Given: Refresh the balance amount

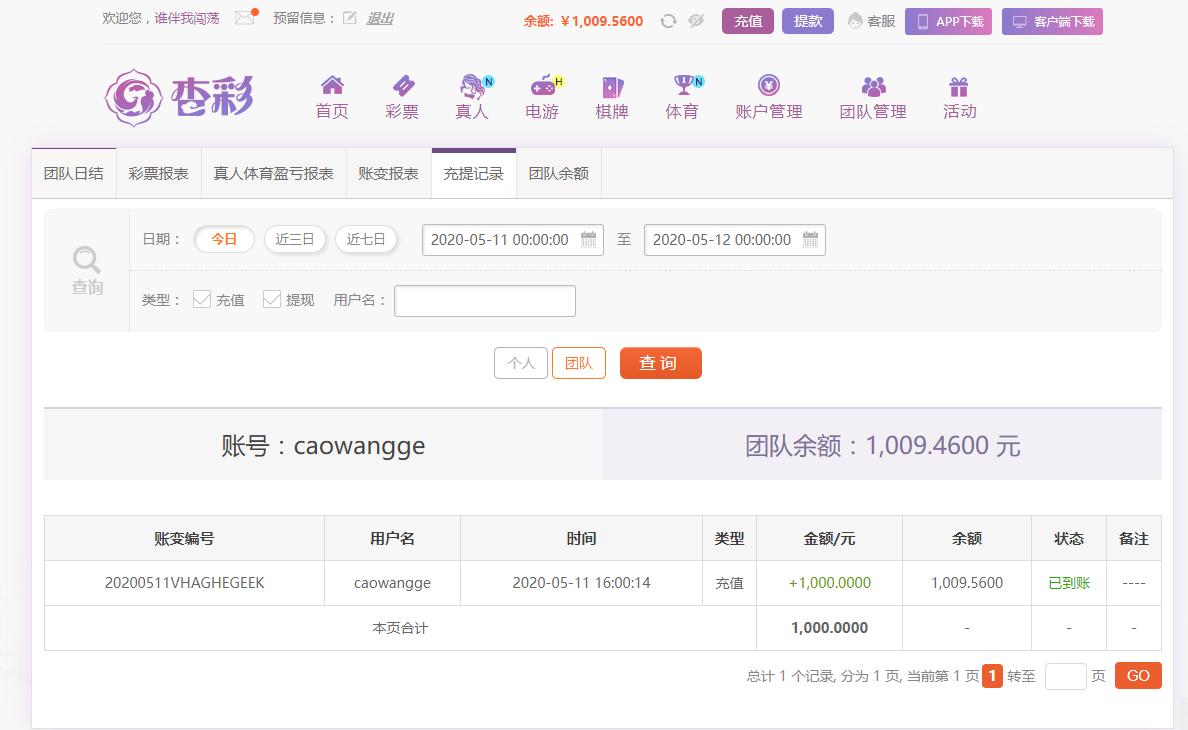Looking at the screenshot, I should 667,21.
